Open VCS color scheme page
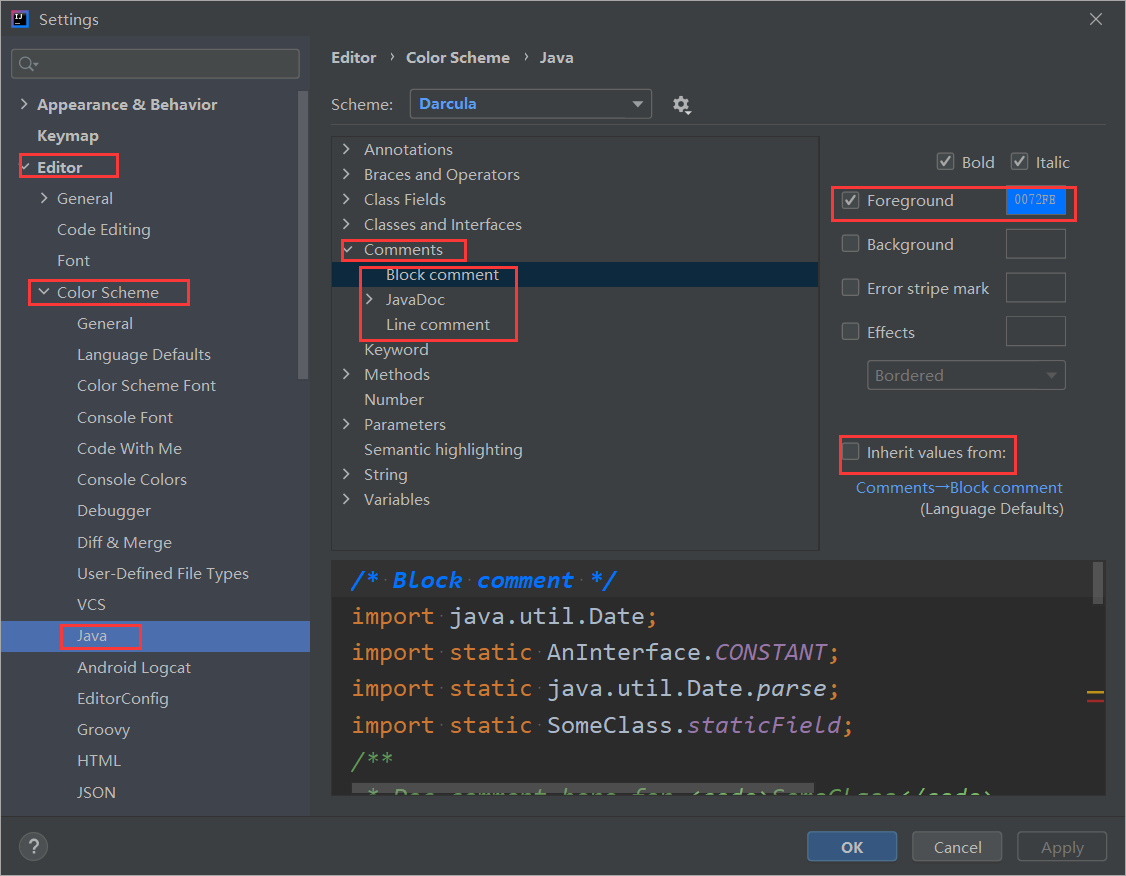Screen dimensions: 1126x876 tap(91, 605)
